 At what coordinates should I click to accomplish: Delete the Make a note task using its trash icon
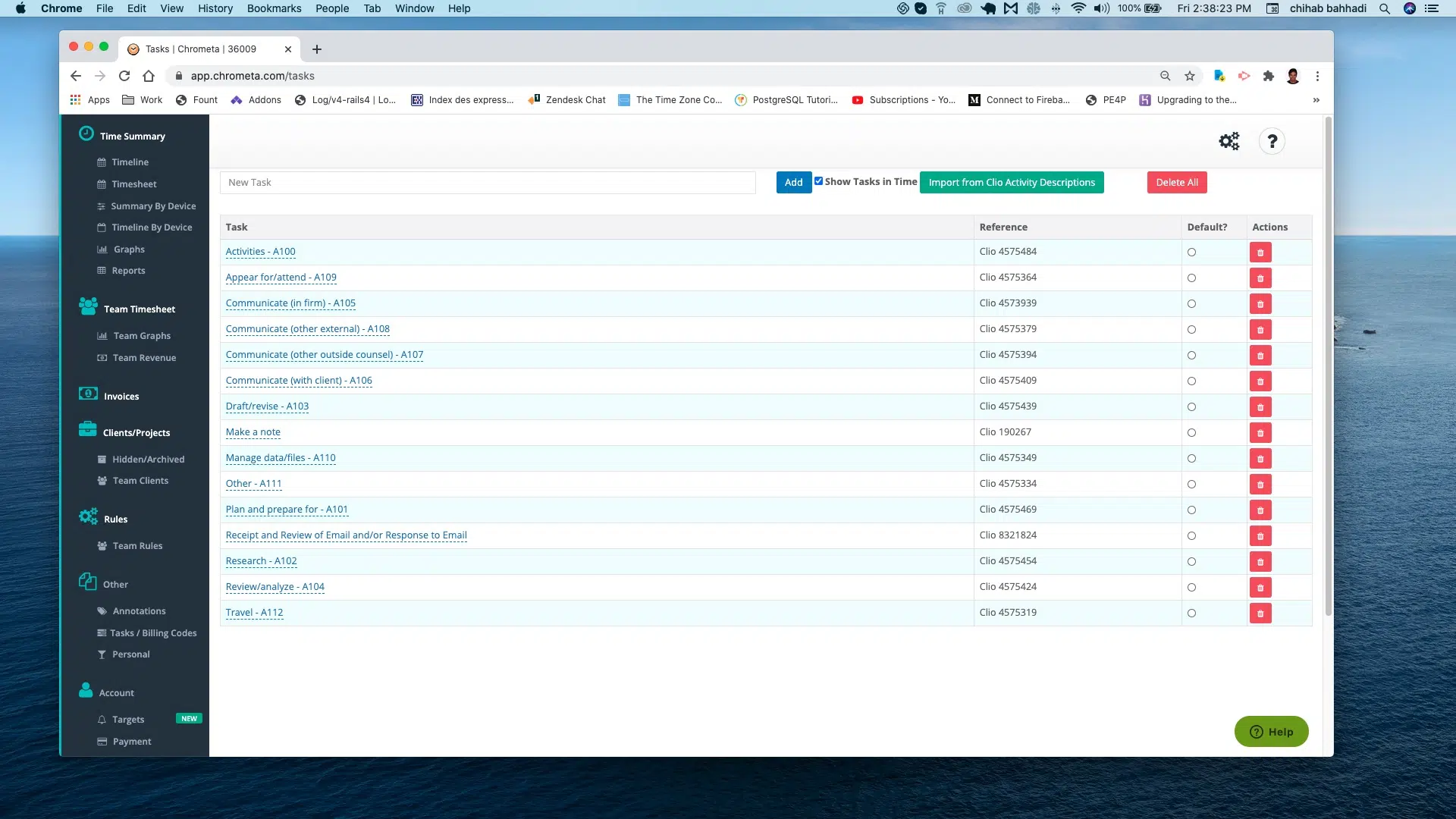click(x=1260, y=432)
